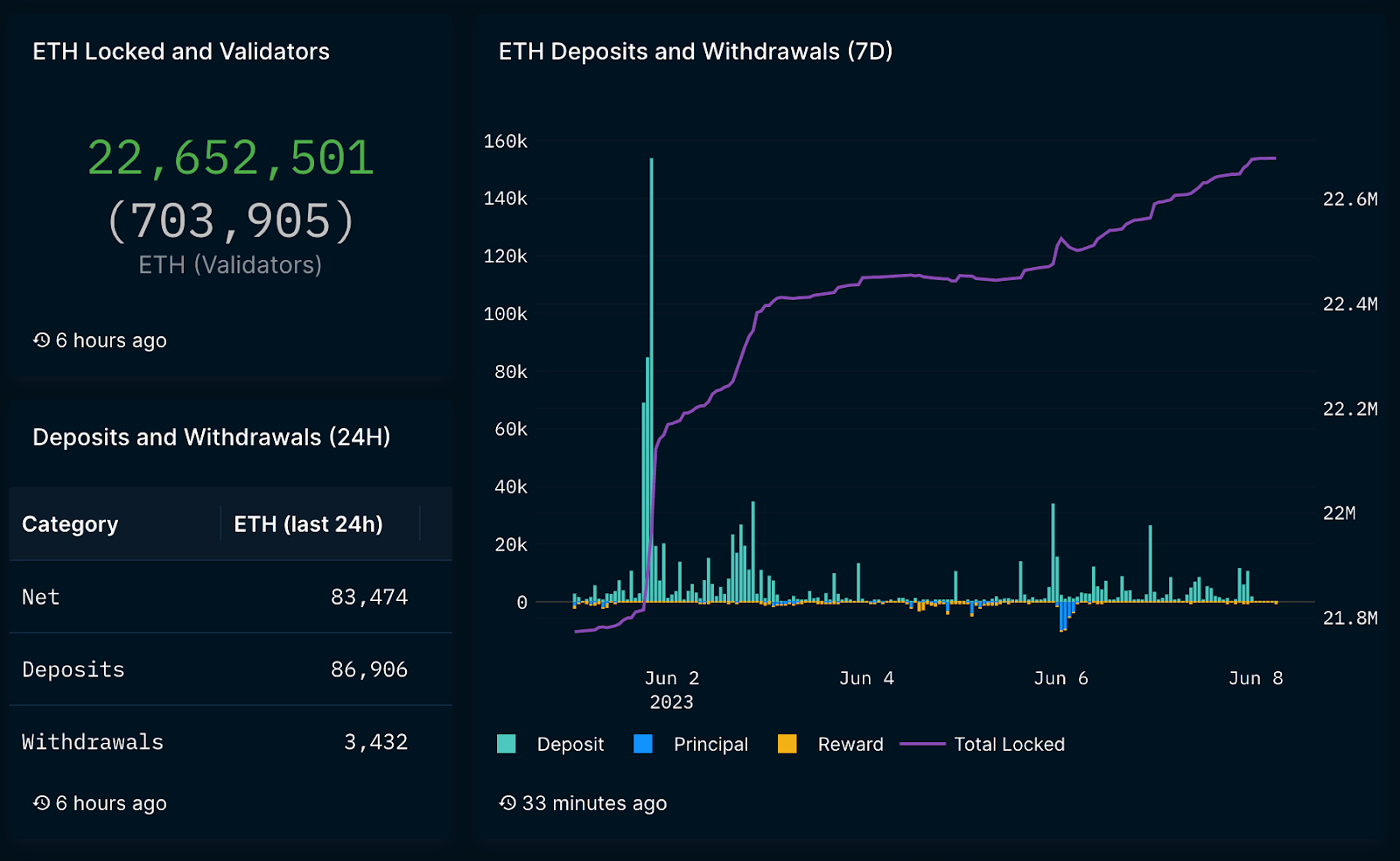Image resolution: width=1400 pixels, height=861 pixels.
Task: Click the 20k left axis label
Action: pos(511,544)
